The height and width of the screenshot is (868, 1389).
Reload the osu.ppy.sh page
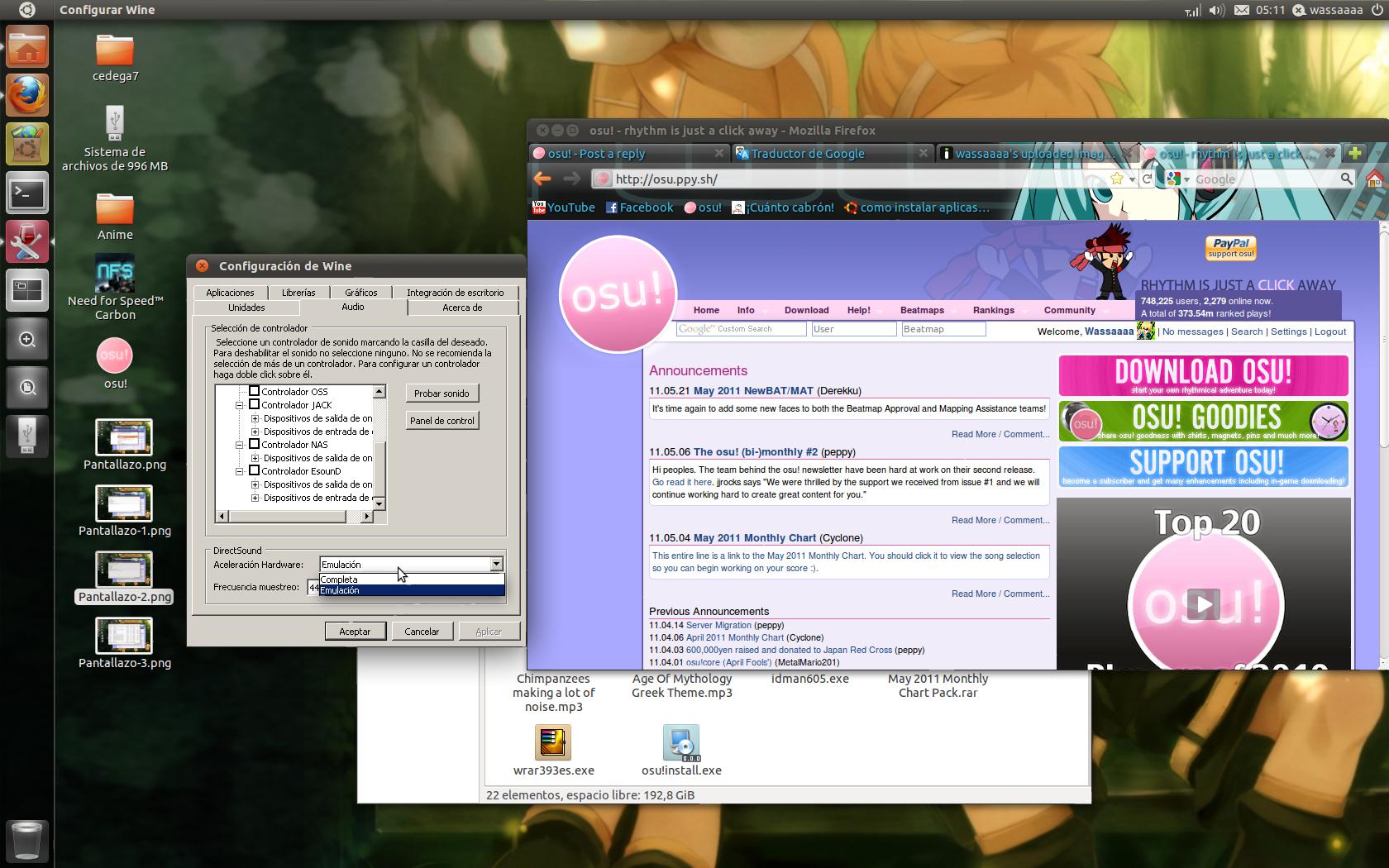point(1147,179)
